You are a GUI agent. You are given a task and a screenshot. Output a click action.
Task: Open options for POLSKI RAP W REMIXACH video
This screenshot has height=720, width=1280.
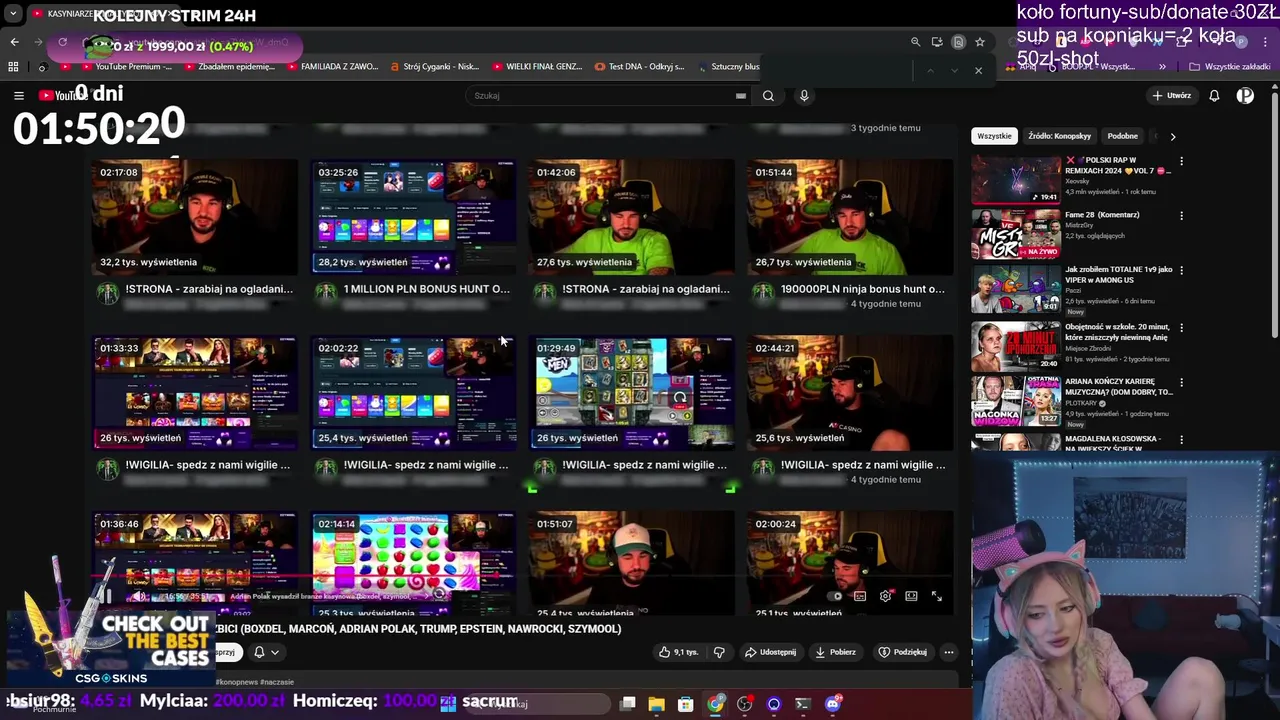tap(1181, 161)
